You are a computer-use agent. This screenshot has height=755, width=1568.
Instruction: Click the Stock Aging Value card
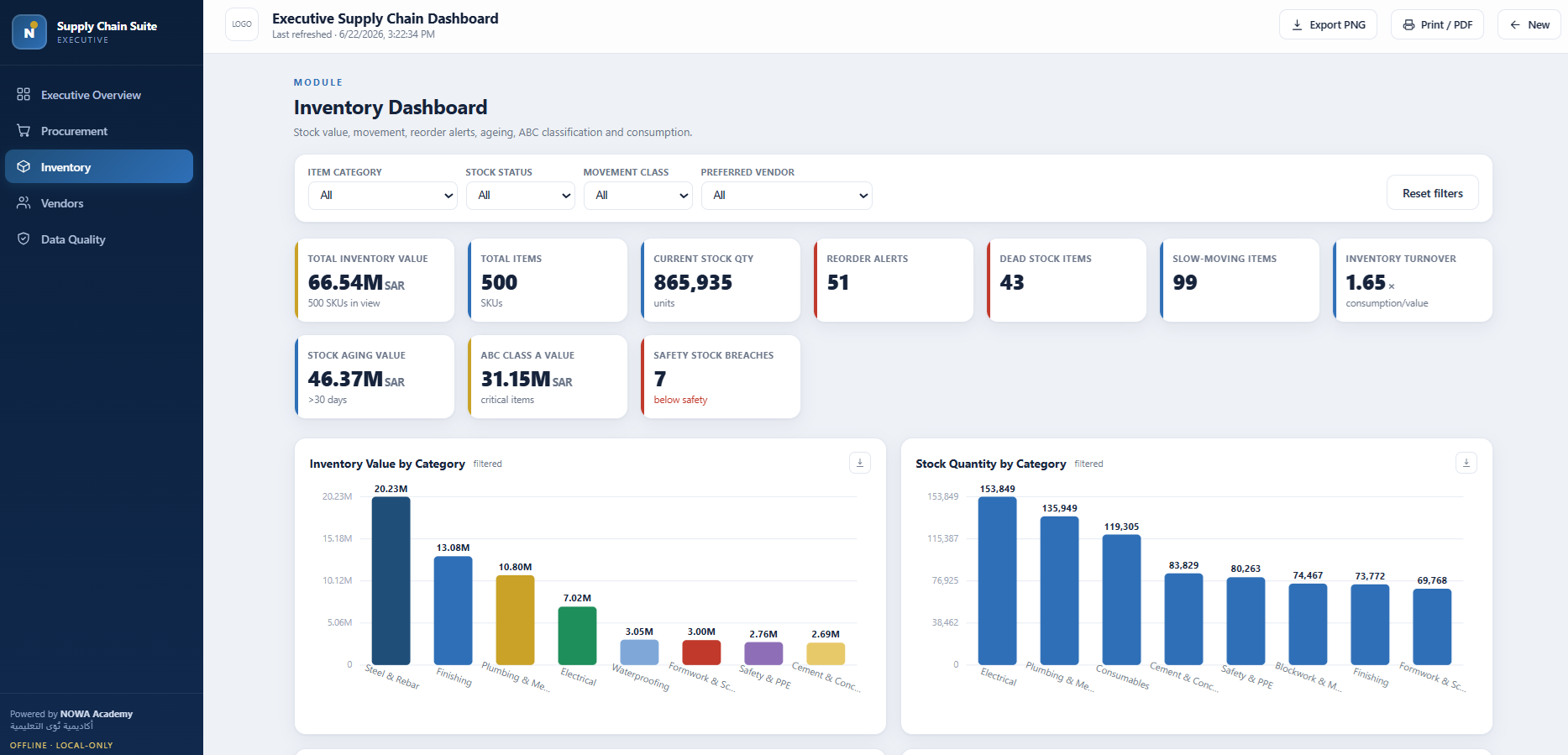[x=375, y=377]
